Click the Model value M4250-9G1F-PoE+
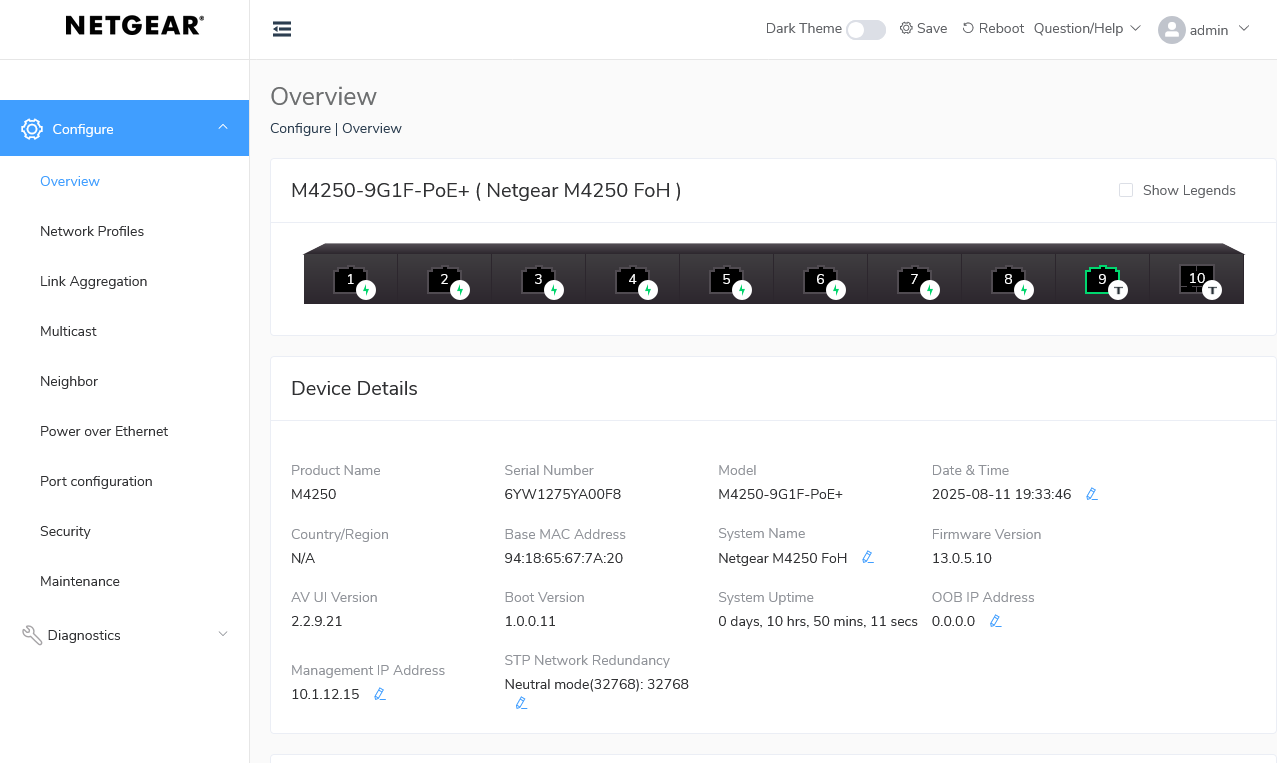This screenshot has width=1277, height=763. coord(781,494)
